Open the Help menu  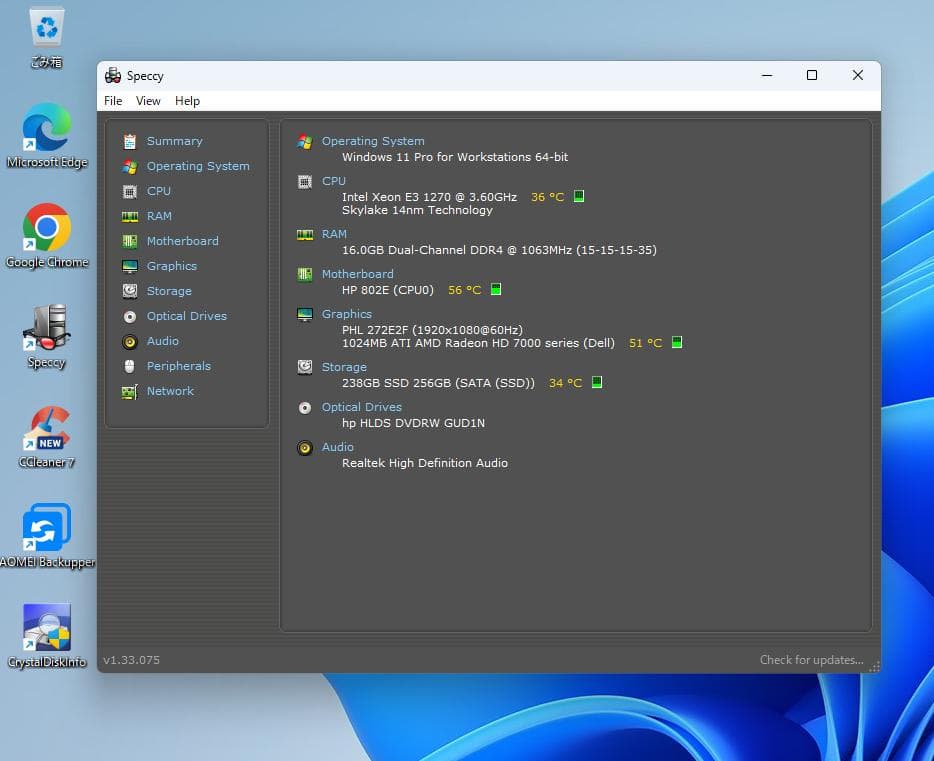click(x=187, y=101)
